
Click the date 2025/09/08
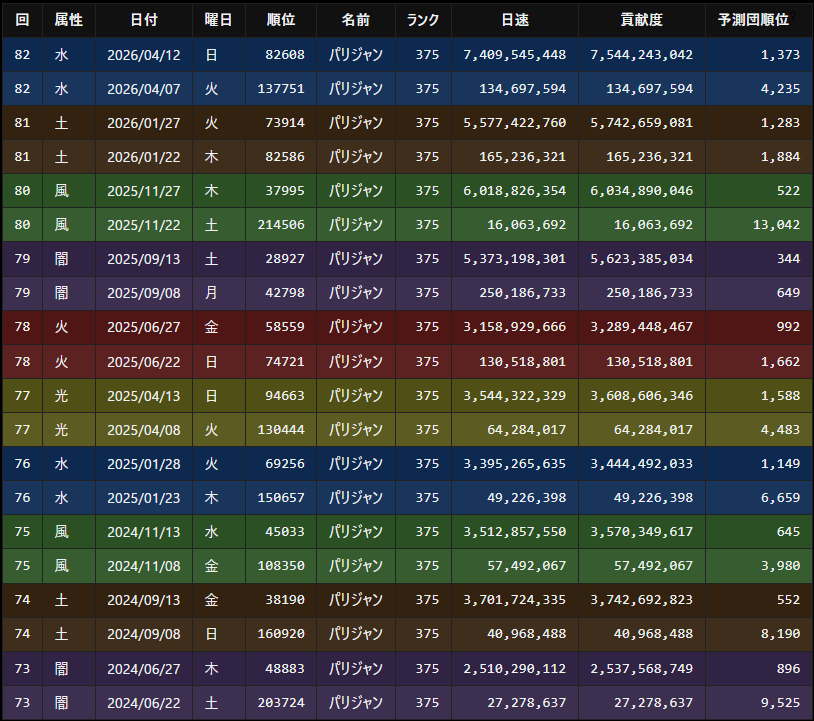pyautogui.click(x=144, y=293)
